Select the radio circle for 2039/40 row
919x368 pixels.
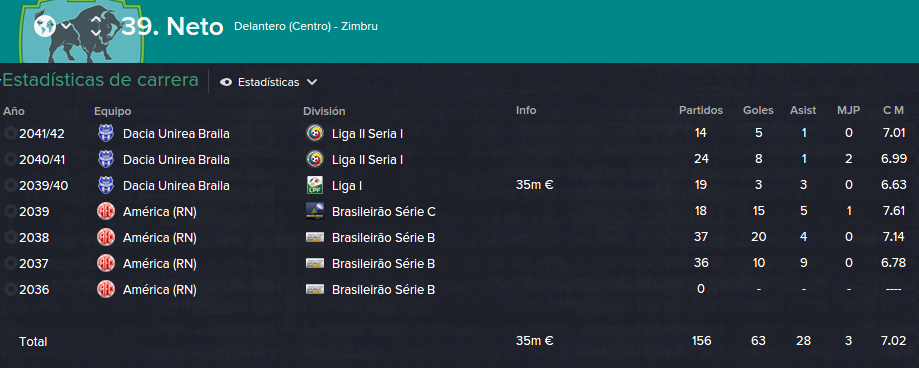(10, 185)
